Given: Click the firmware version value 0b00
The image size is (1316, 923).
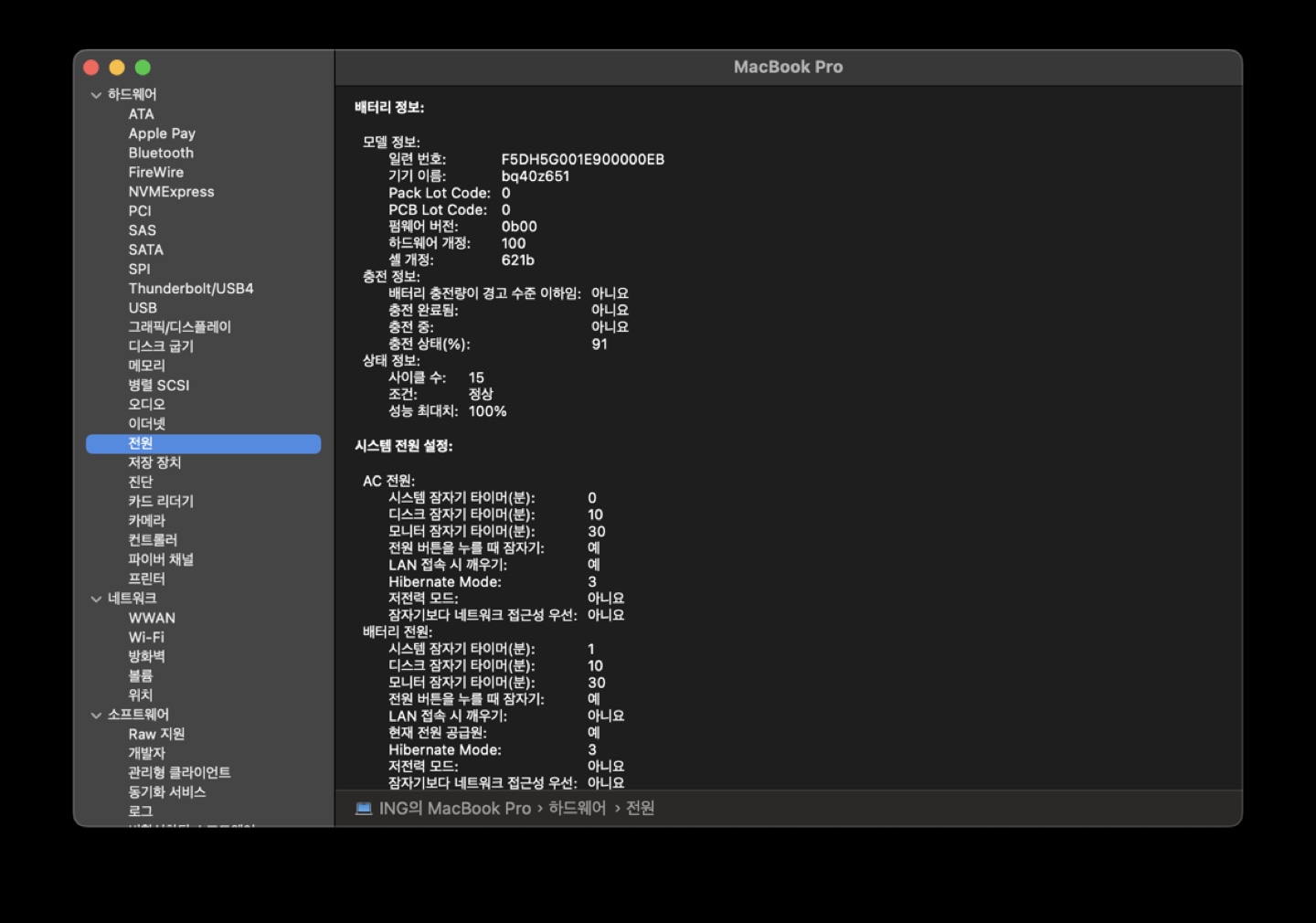Looking at the screenshot, I should click(x=518, y=227).
